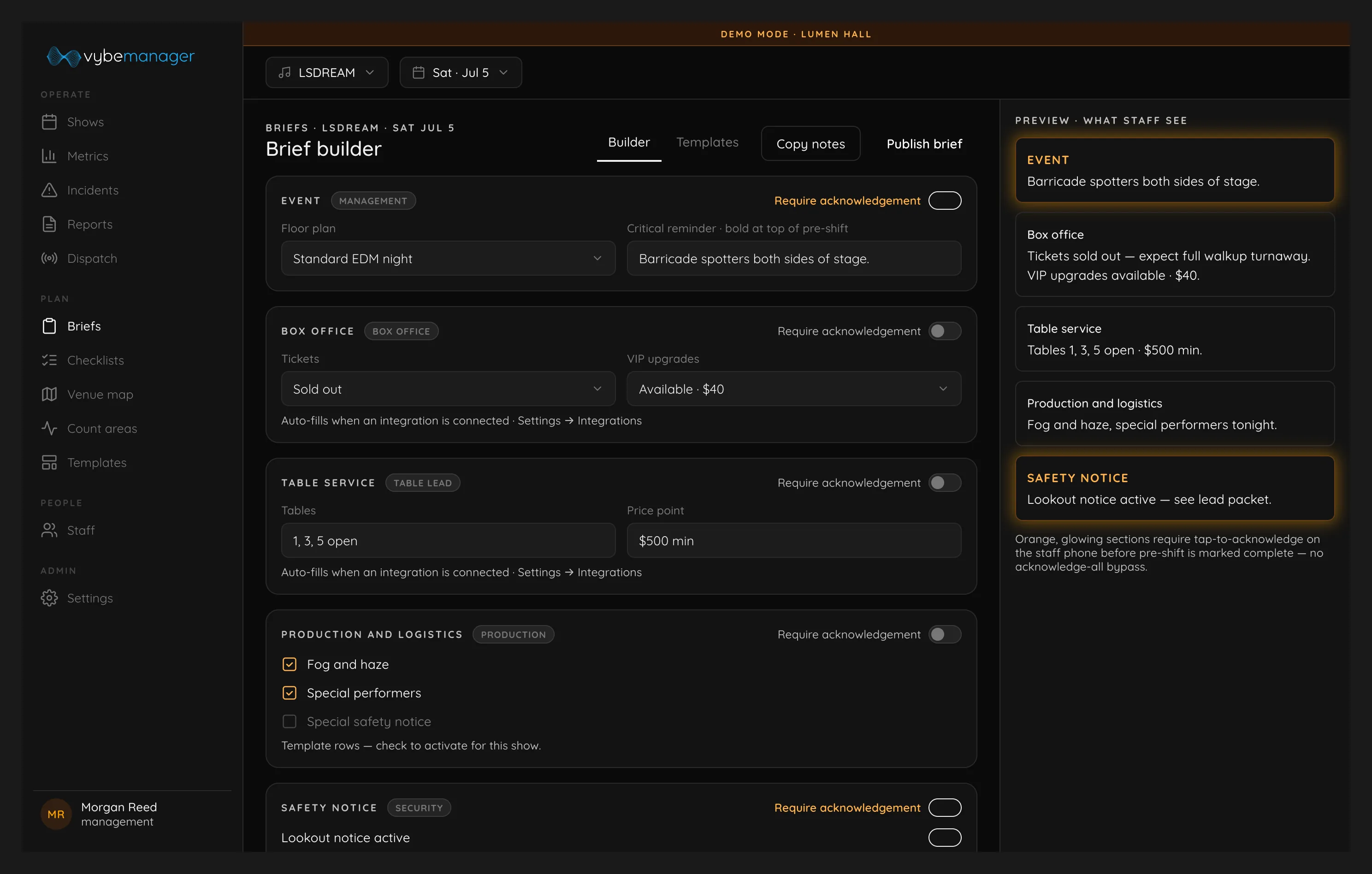Click the Critical reminder text field
This screenshot has height=874, width=1372.
pos(794,259)
